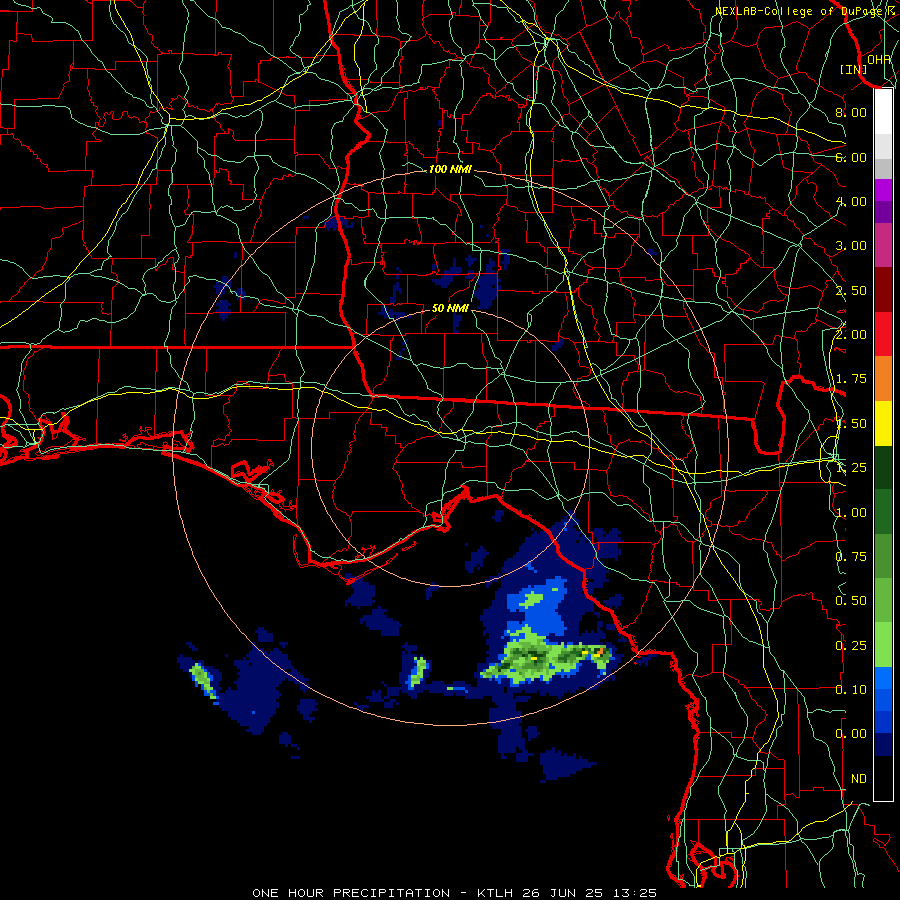
Task: Click the [IN] units label
Action: [853, 69]
